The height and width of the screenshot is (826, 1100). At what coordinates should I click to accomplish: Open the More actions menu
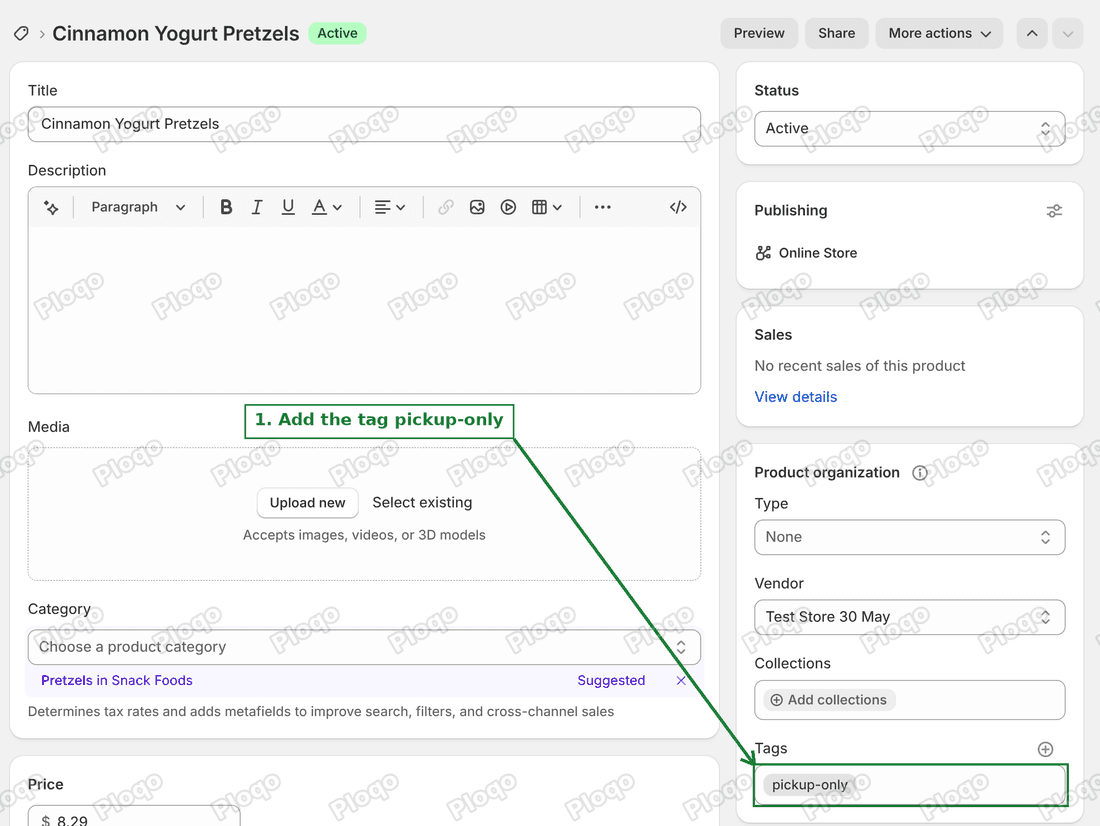(x=939, y=33)
